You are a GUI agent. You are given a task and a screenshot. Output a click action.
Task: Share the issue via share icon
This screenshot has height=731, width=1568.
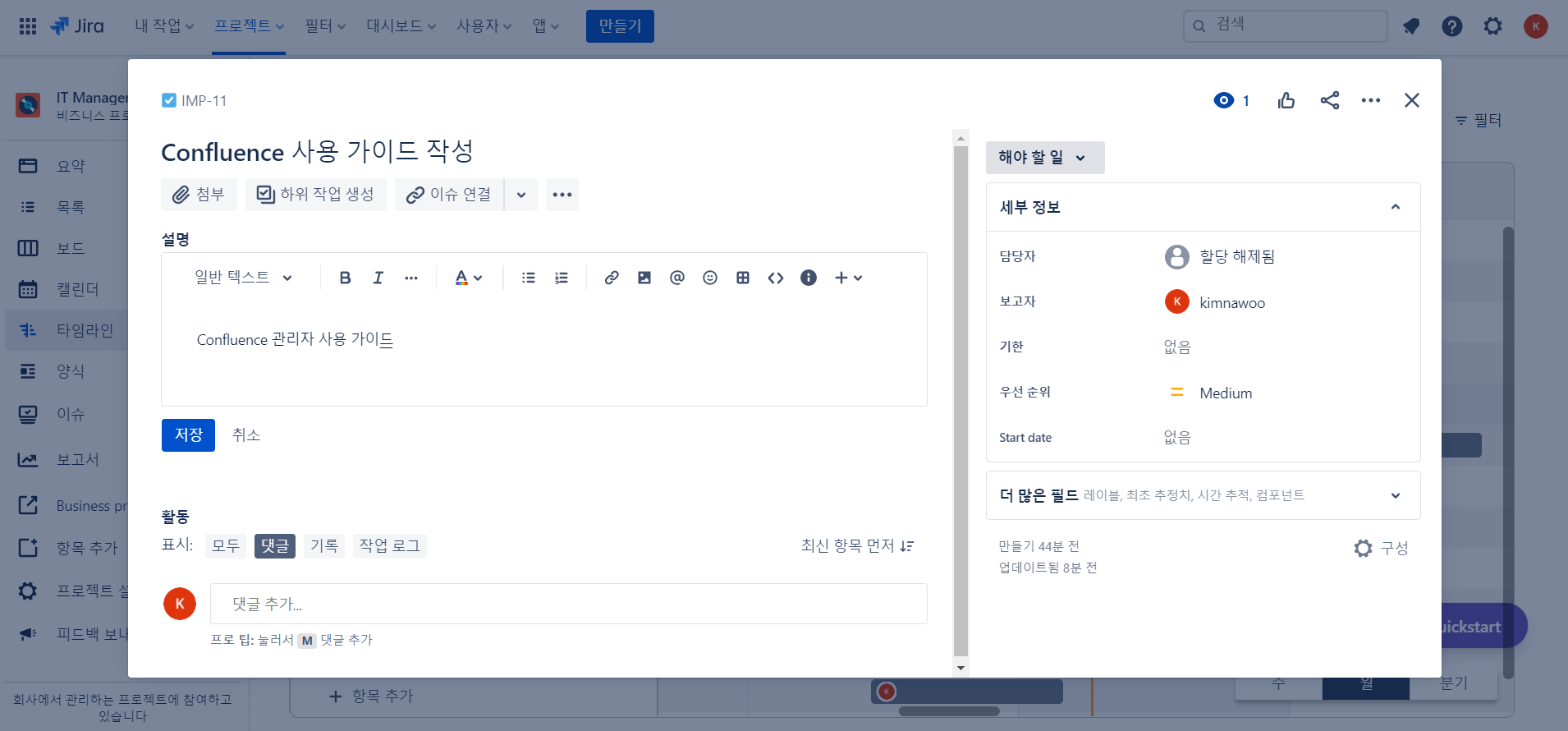(x=1330, y=100)
